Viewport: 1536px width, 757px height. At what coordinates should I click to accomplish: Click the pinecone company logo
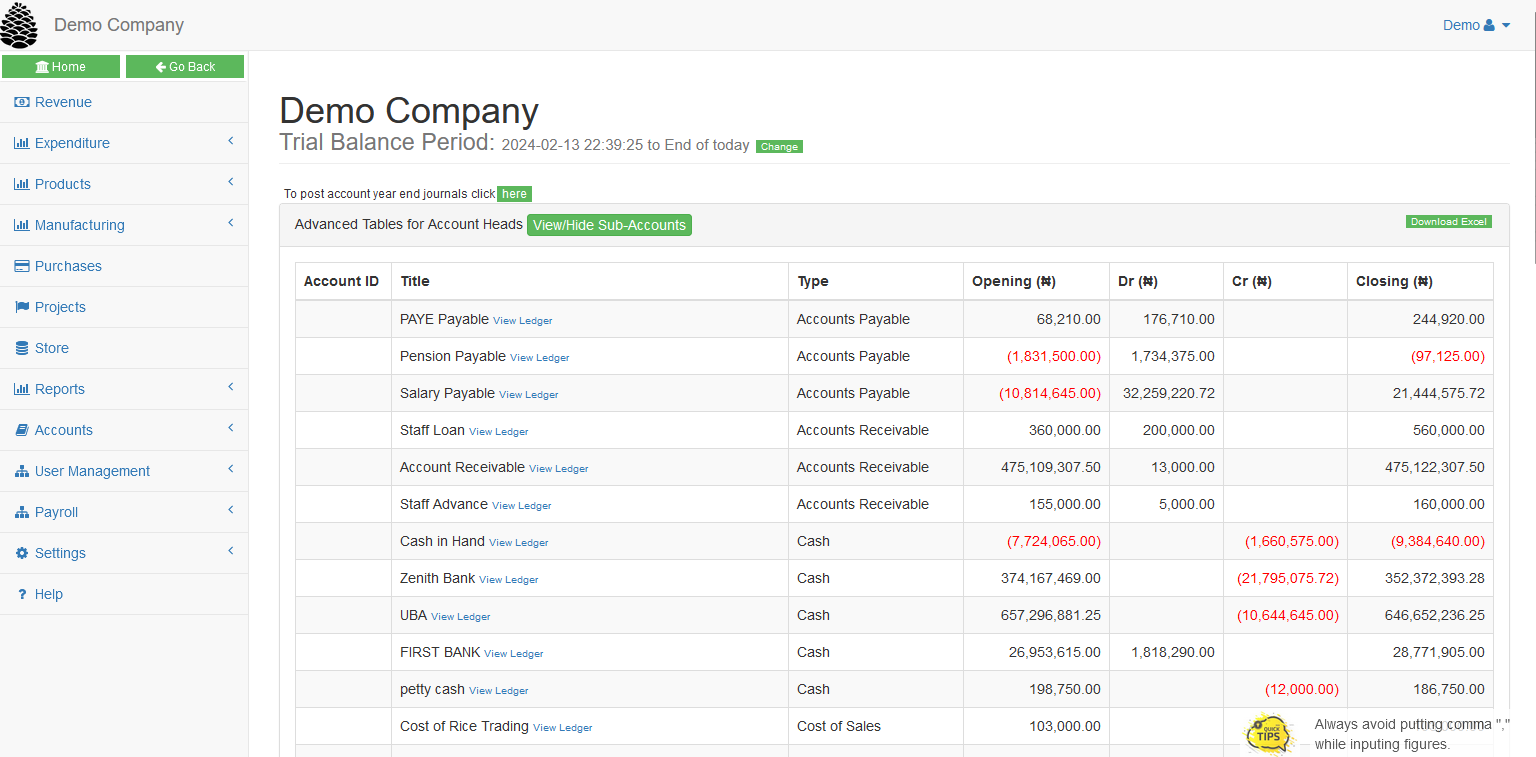tap(19, 25)
